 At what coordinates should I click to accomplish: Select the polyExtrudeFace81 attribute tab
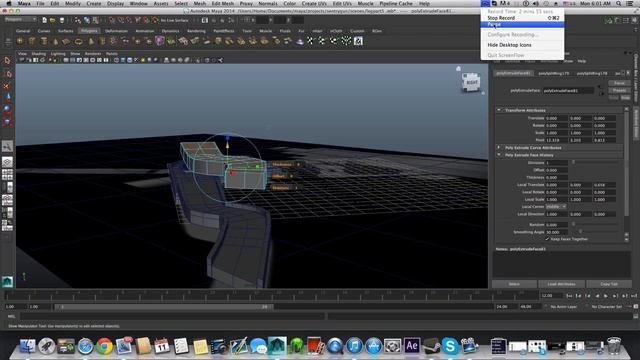pyautogui.click(x=513, y=73)
